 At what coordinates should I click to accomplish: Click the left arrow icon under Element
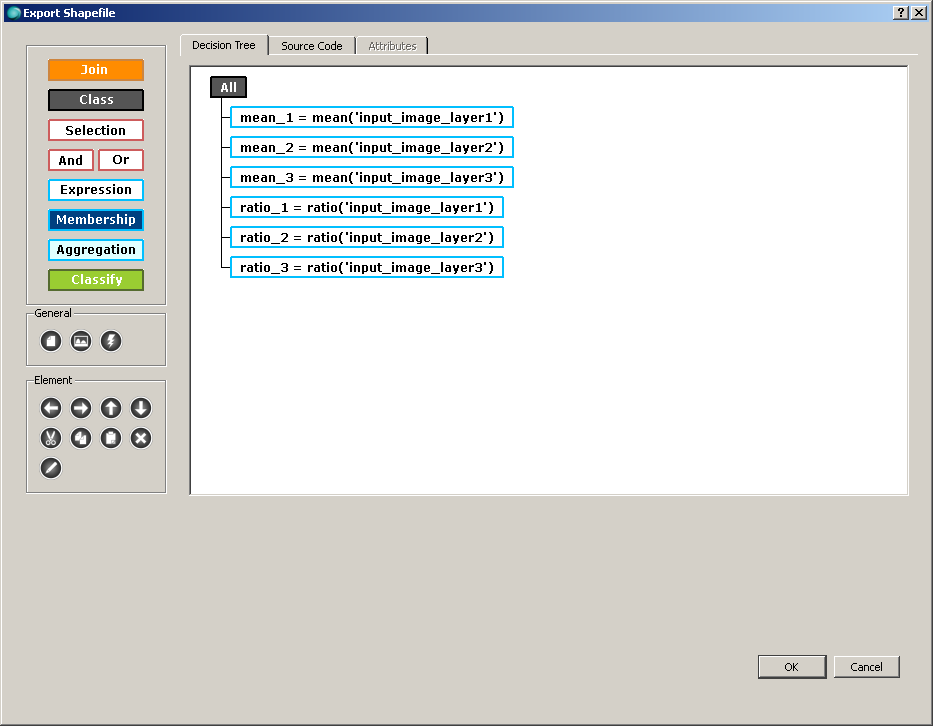click(x=50, y=408)
